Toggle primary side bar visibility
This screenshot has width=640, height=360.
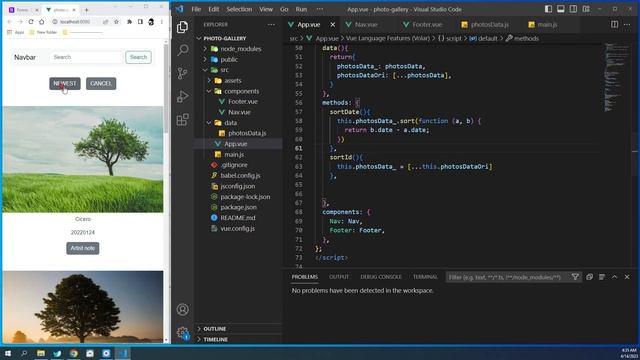pyautogui.click(x=549, y=9)
